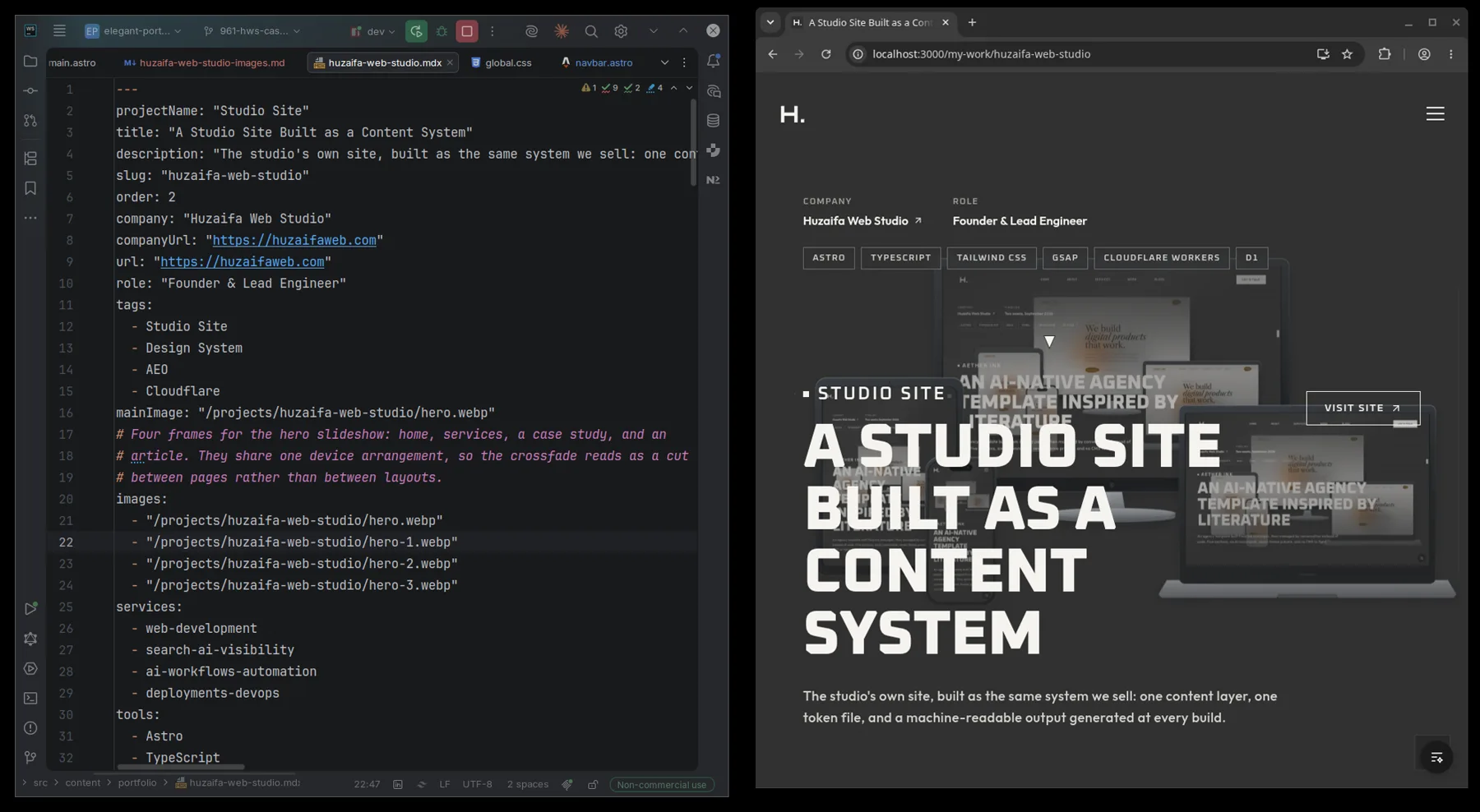Screen dimensions: 1480x812
Task: Click the 2 spaces indent setting
Action: (527, 784)
